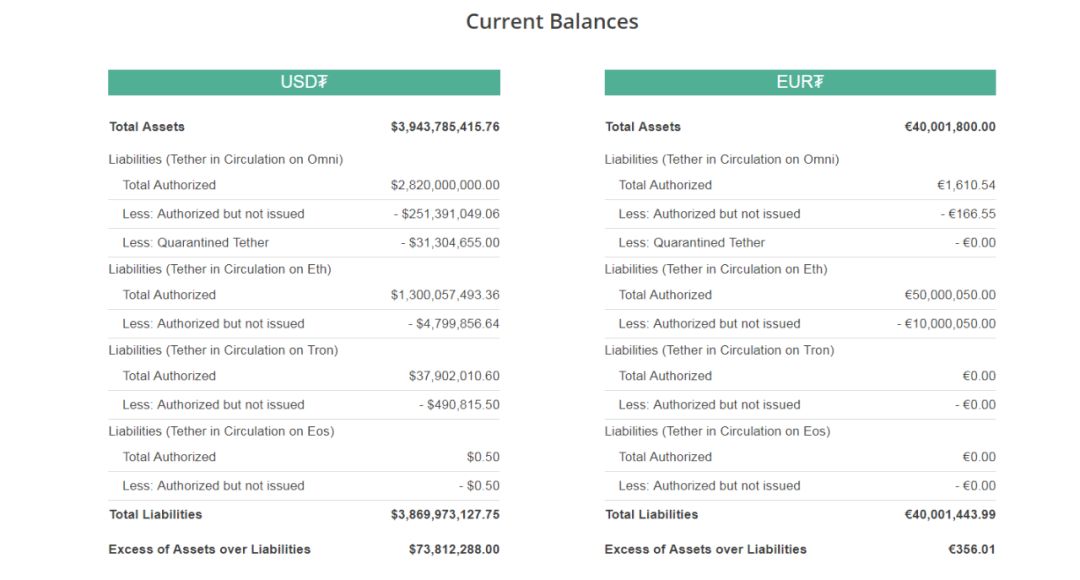
Task: Select the €50,000,050.00 Eth authorized amount
Action: click(950, 295)
